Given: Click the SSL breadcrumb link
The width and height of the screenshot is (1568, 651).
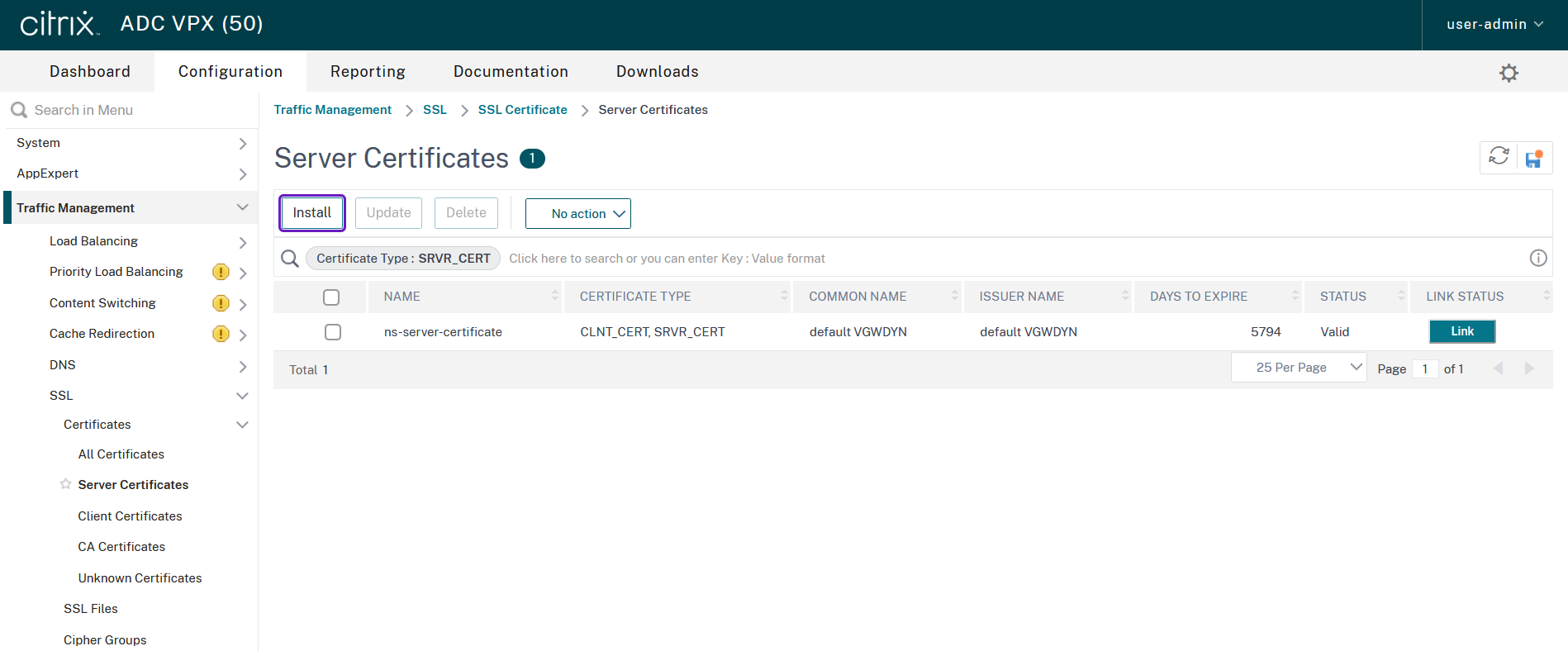Looking at the screenshot, I should (435, 110).
